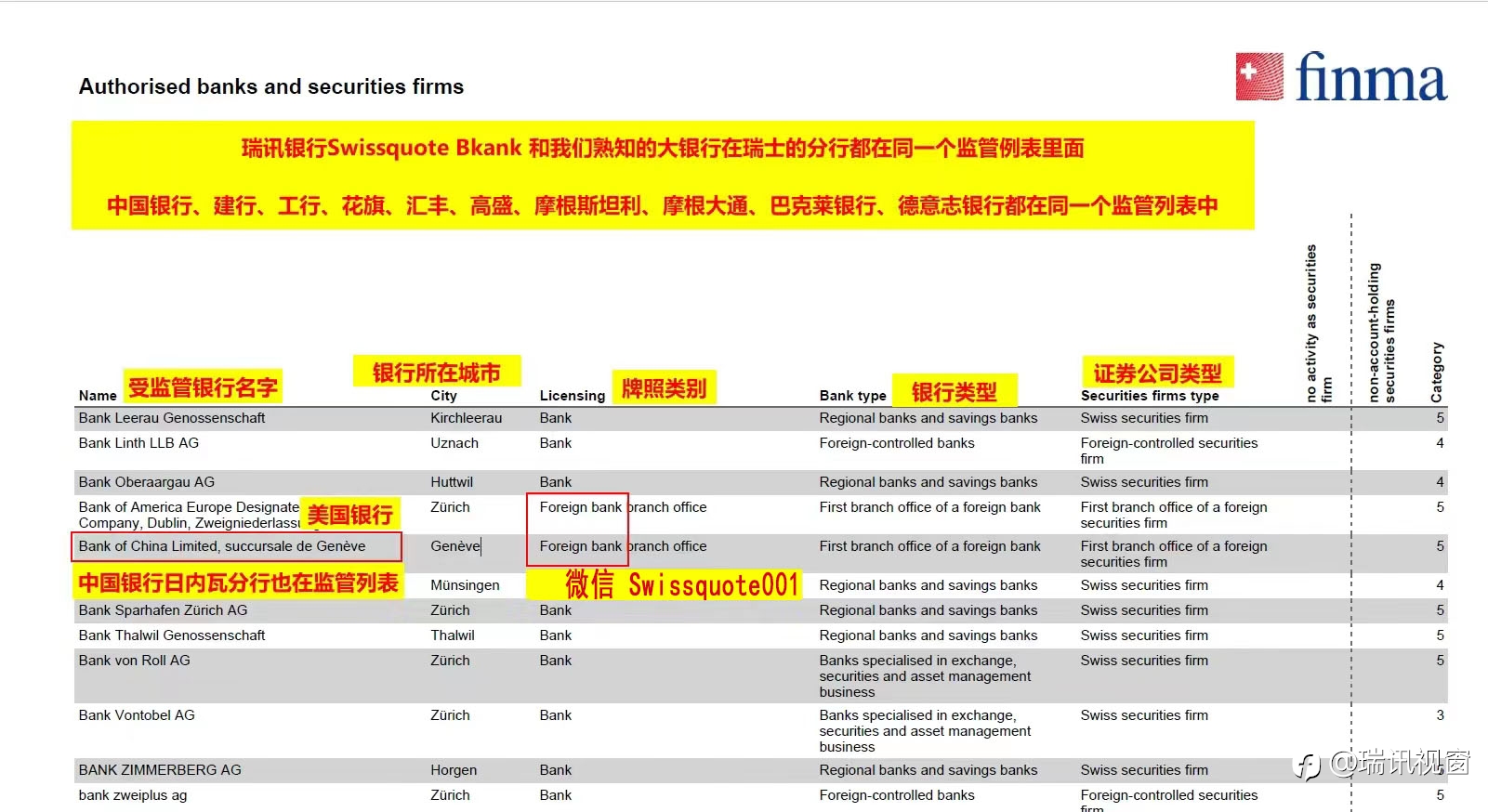Select 'Bank Thalwil Genossenschaft' name cell
1488x812 pixels.
coord(172,635)
